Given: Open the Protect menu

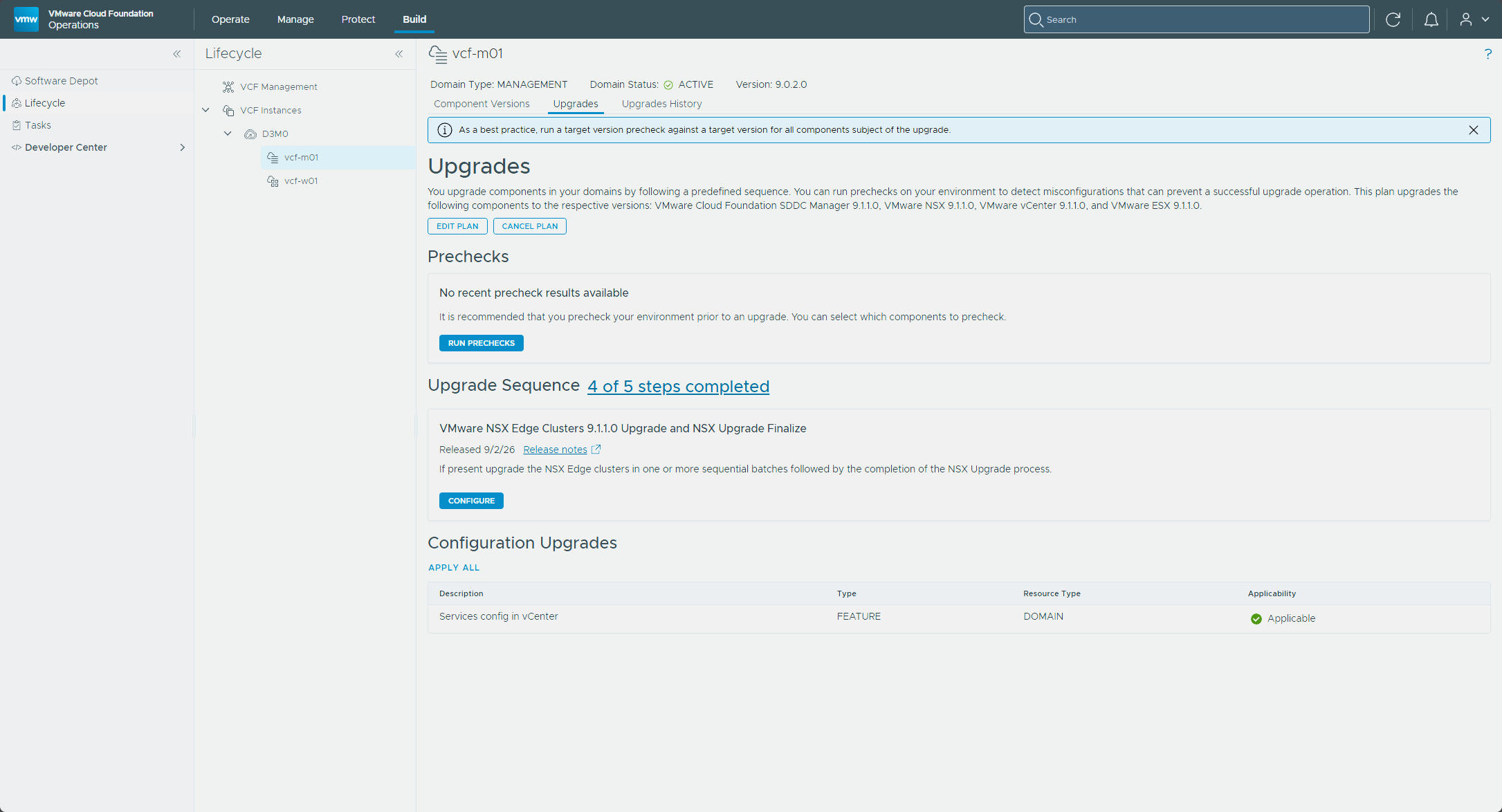Looking at the screenshot, I should (x=358, y=19).
